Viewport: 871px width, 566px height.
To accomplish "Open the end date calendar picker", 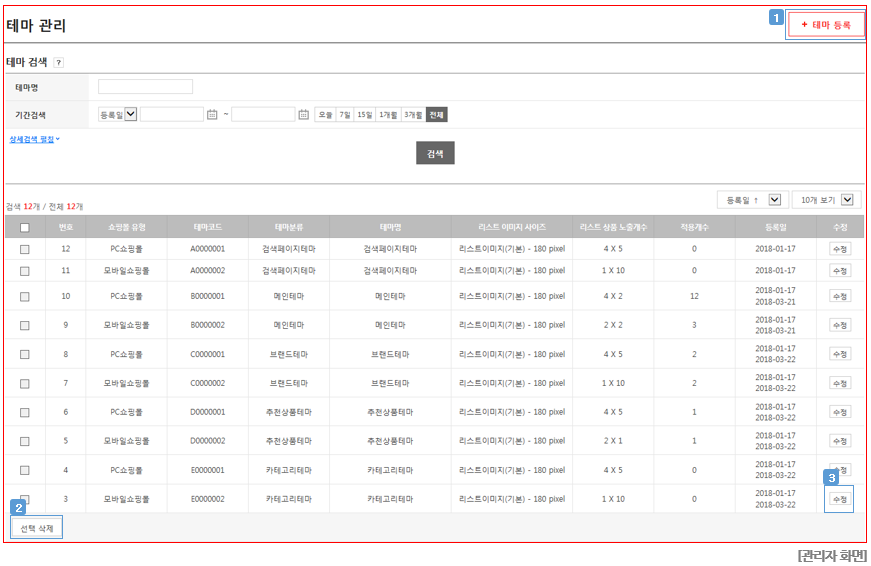I will tap(303, 115).
